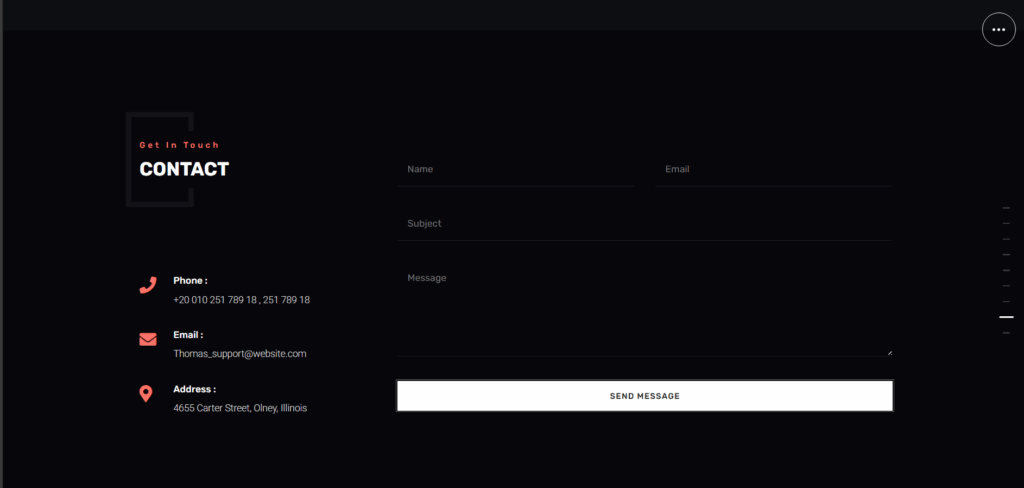
Task: Select the highlighted active navigation dash
Action: point(1006,317)
